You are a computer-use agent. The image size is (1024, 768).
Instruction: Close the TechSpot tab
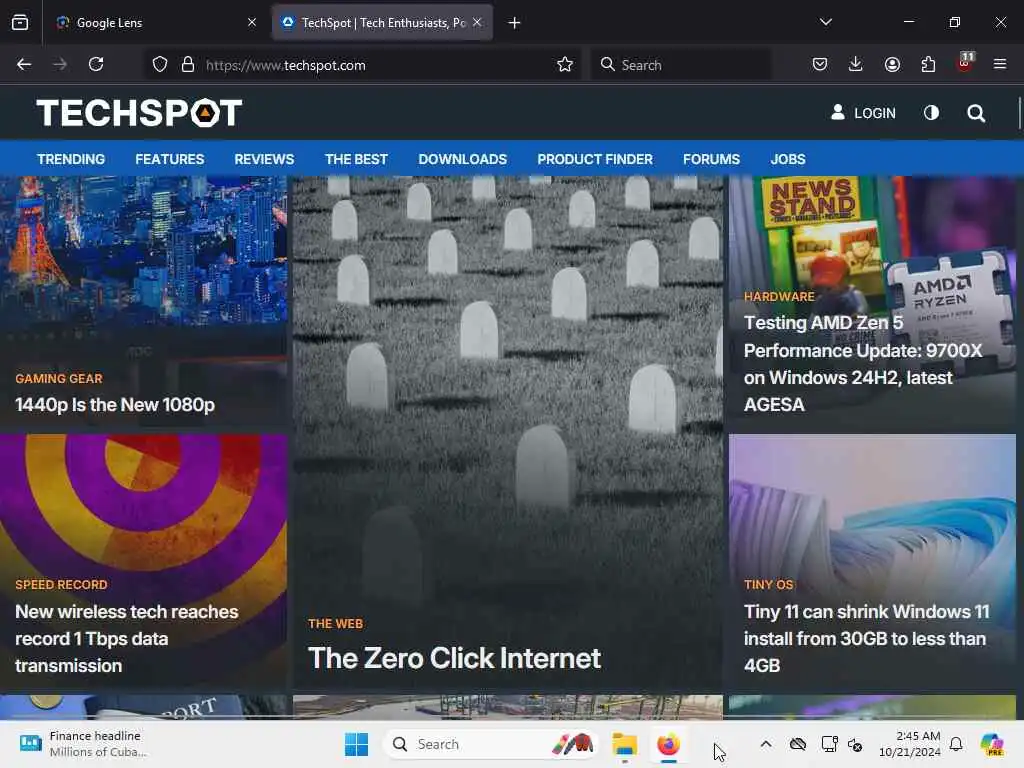pos(477,22)
